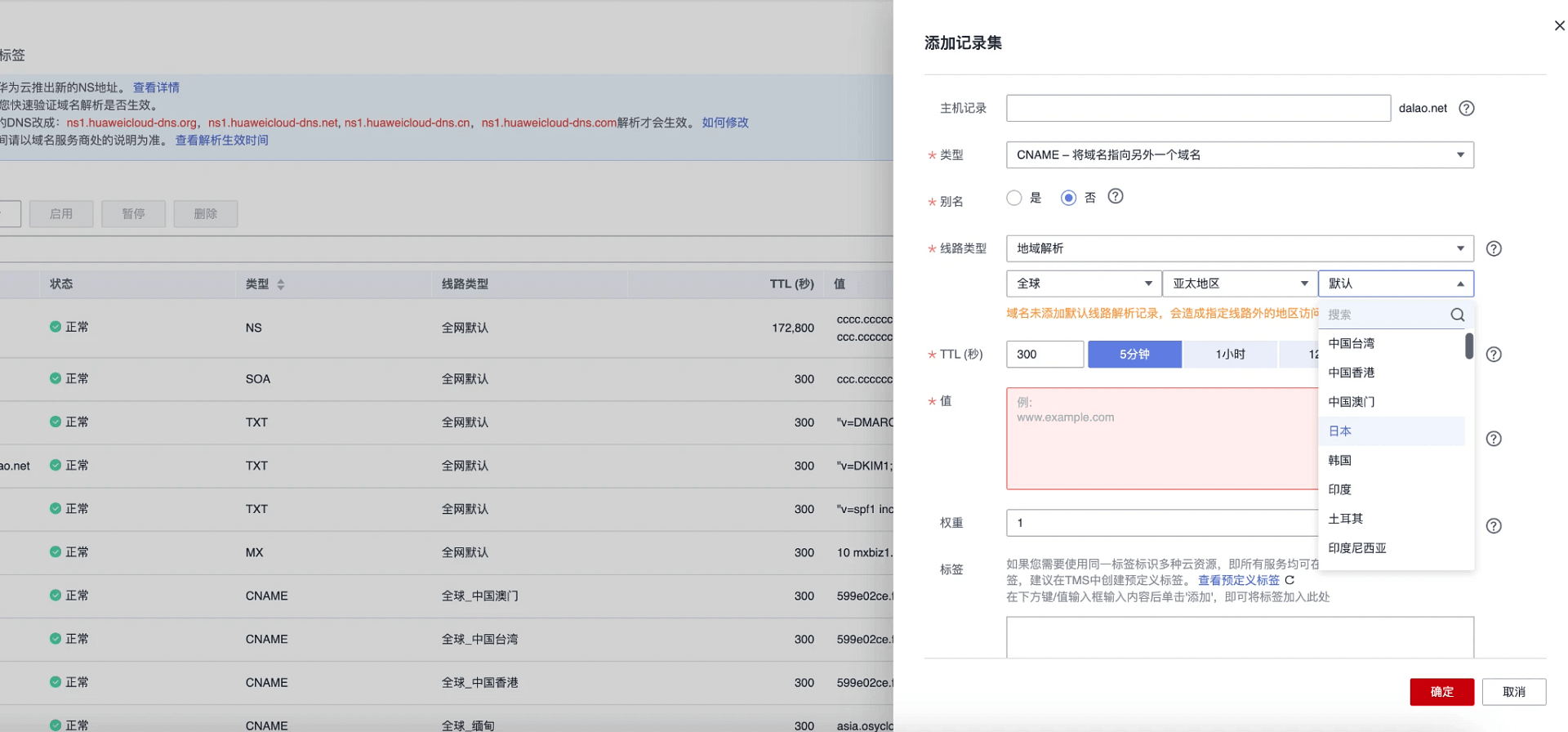Click search magnifier icon in region dropdown

click(1457, 315)
